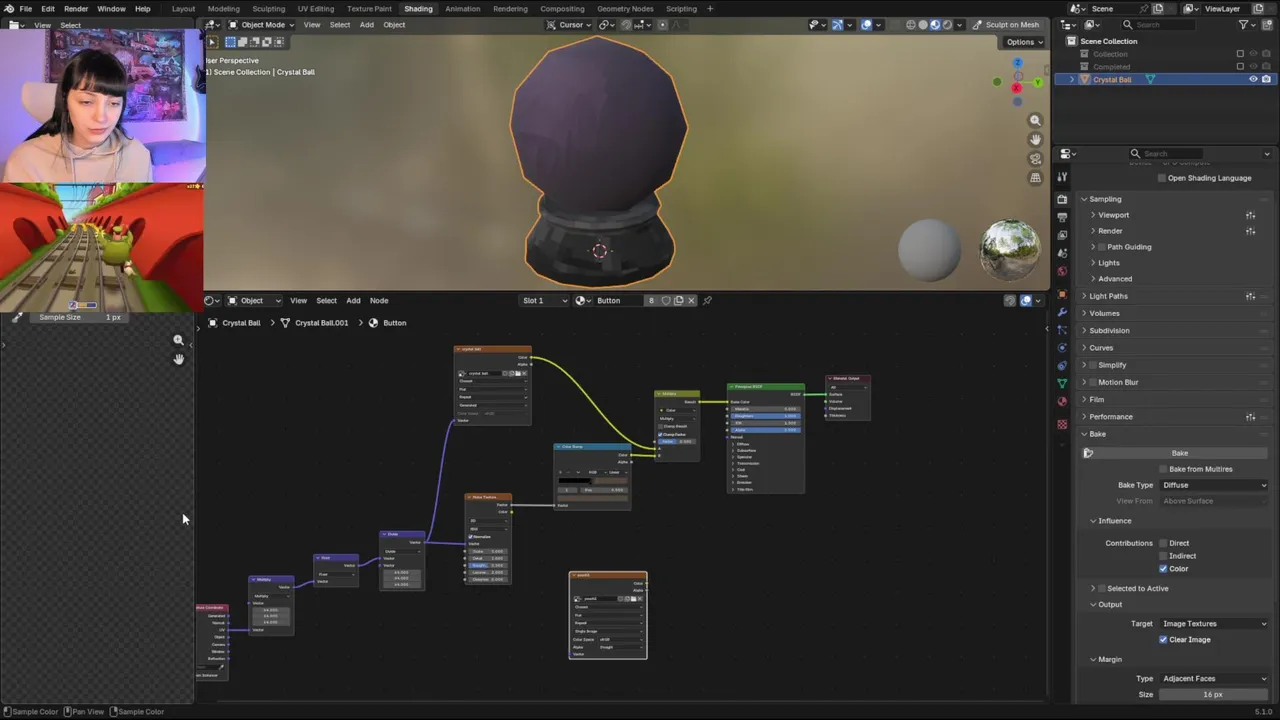Enable the Path Guiding checkbox
The height and width of the screenshot is (720, 1280).
click(x=1101, y=247)
